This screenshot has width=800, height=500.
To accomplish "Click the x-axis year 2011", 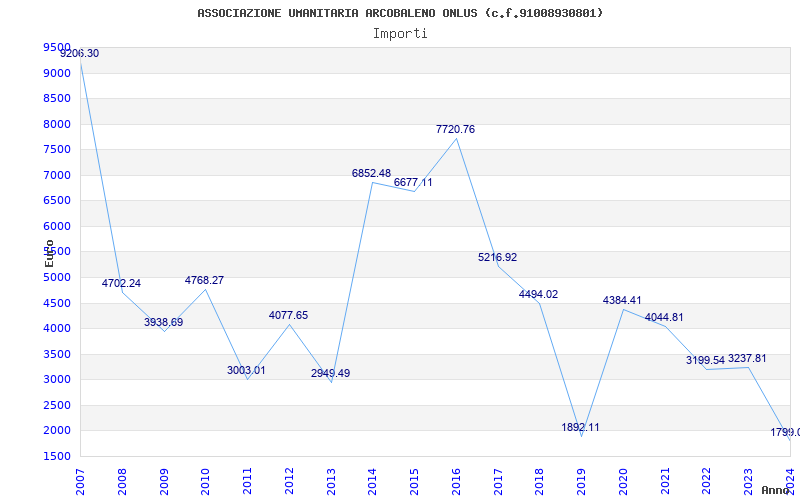I will tap(247, 482).
